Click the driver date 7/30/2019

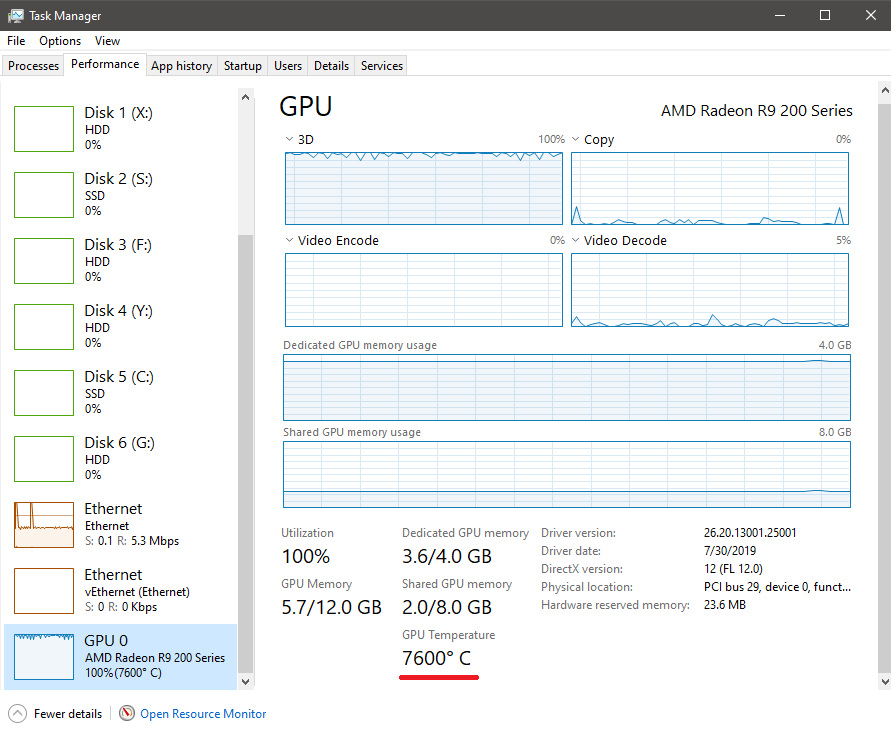pyautogui.click(x=730, y=550)
